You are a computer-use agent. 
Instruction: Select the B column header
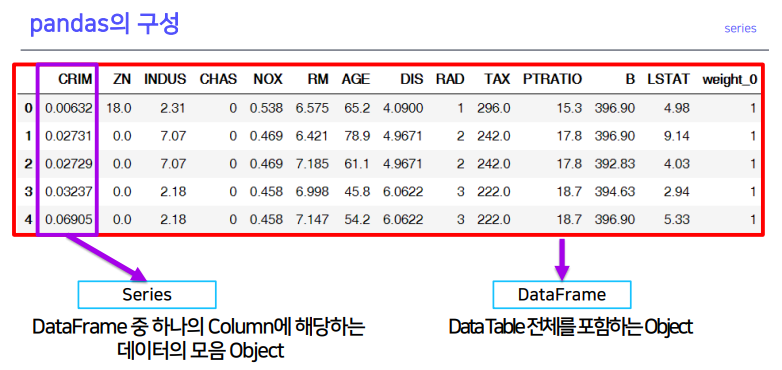pos(631,79)
